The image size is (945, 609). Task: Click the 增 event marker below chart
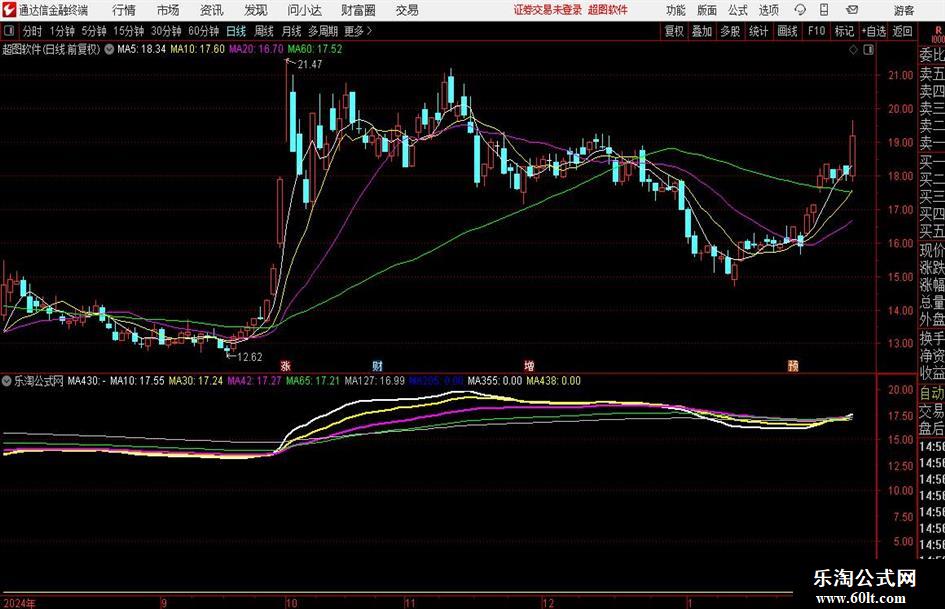pyautogui.click(x=529, y=365)
